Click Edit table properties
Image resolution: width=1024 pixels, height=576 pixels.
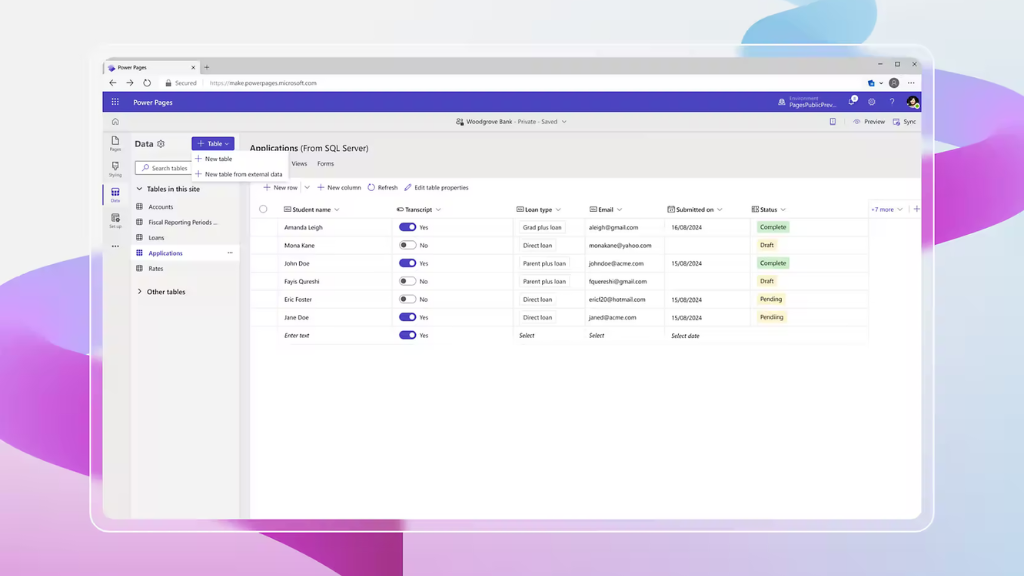[436, 187]
